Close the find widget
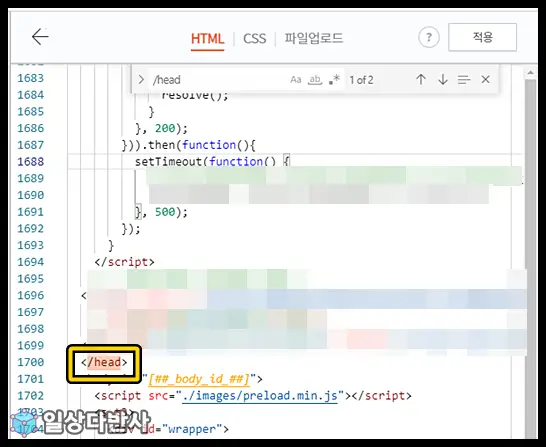 click(485, 80)
